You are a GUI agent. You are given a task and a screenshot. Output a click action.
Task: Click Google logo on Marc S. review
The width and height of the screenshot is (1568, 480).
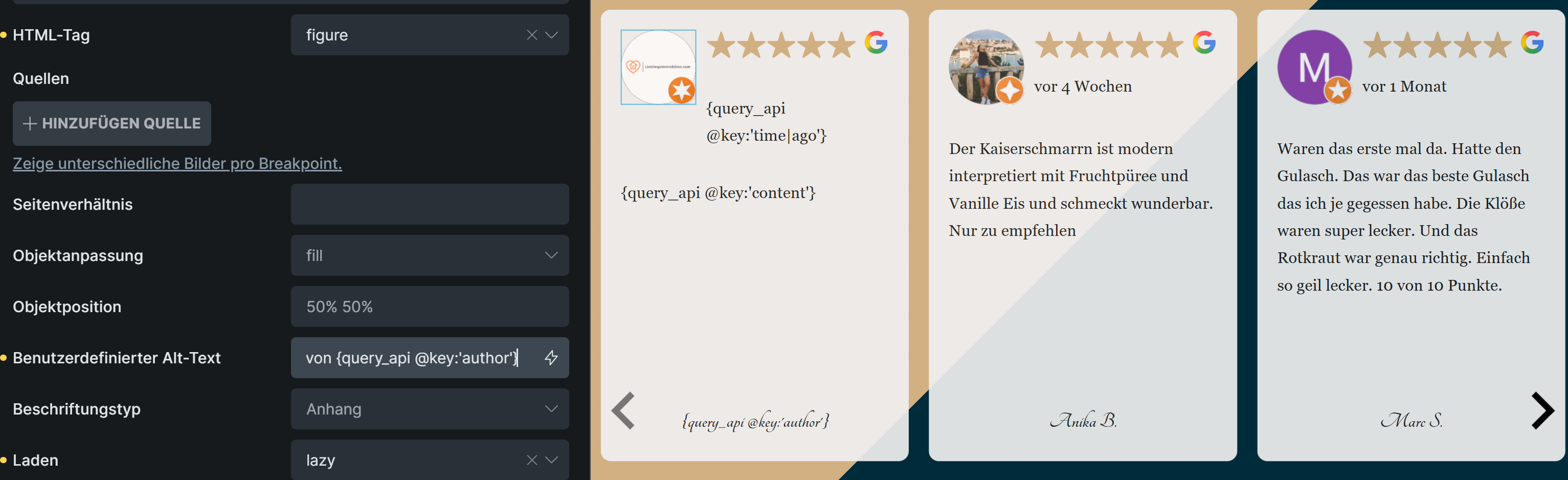point(1532,42)
